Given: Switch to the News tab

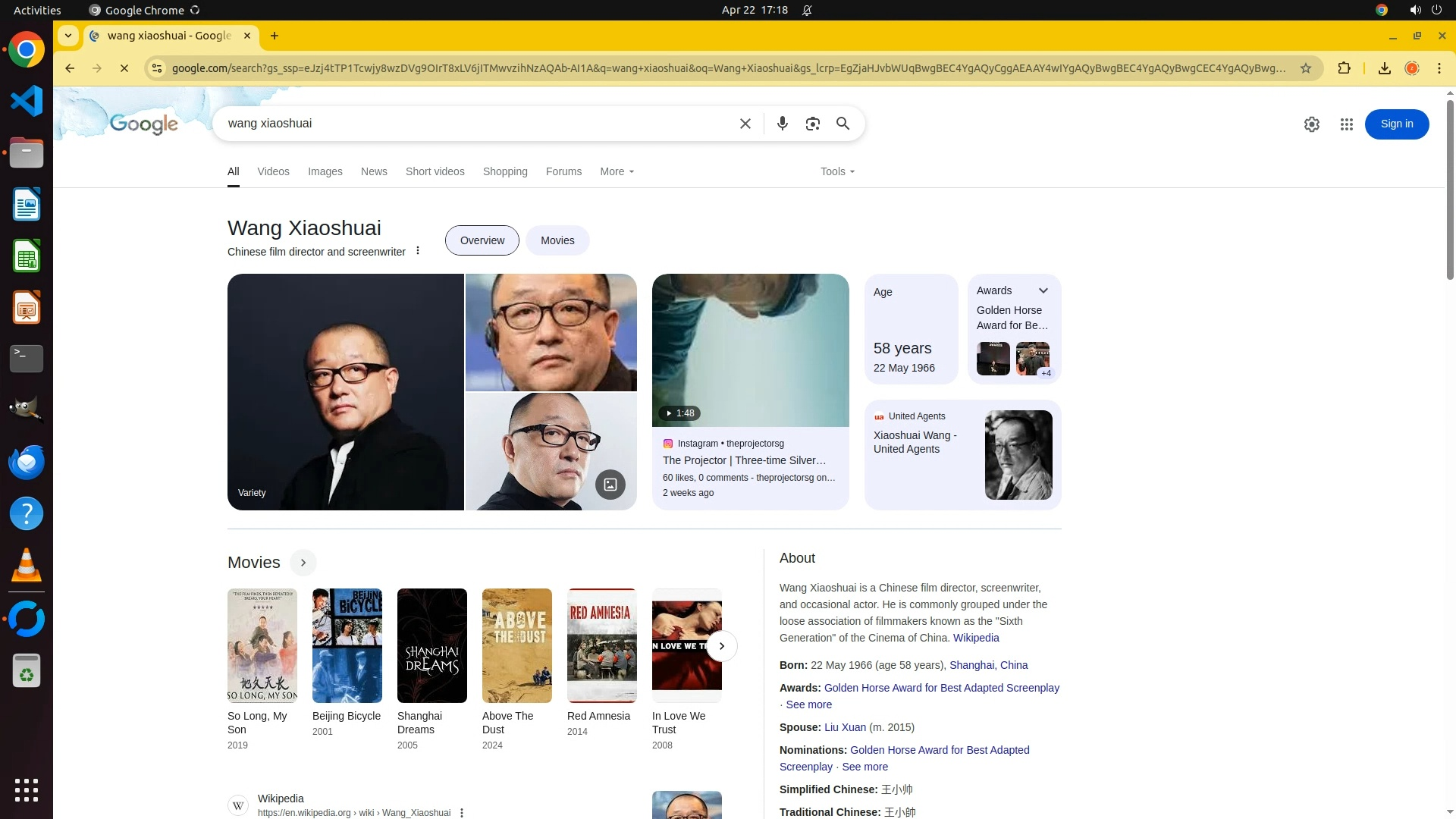Looking at the screenshot, I should click(374, 171).
